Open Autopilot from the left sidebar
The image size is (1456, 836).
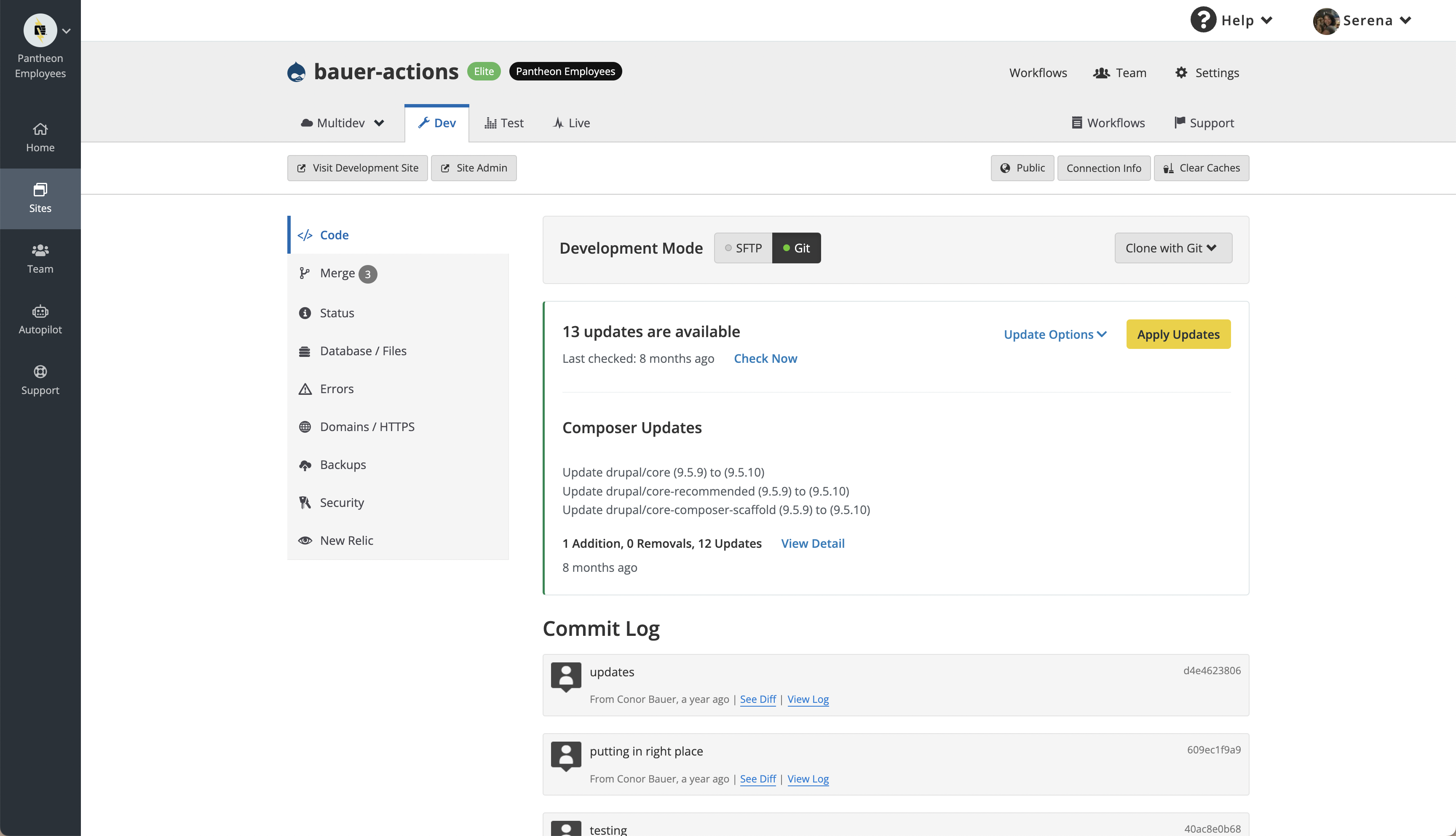click(40, 320)
